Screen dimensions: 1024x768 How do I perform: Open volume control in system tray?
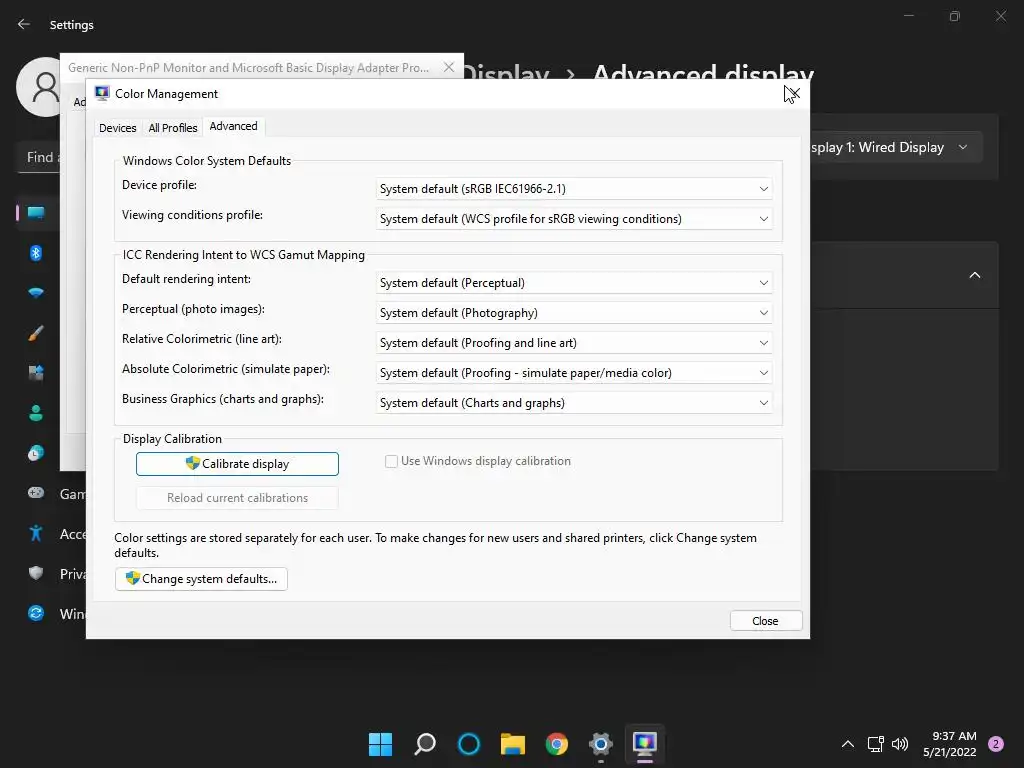pyautogui.click(x=900, y=744)
